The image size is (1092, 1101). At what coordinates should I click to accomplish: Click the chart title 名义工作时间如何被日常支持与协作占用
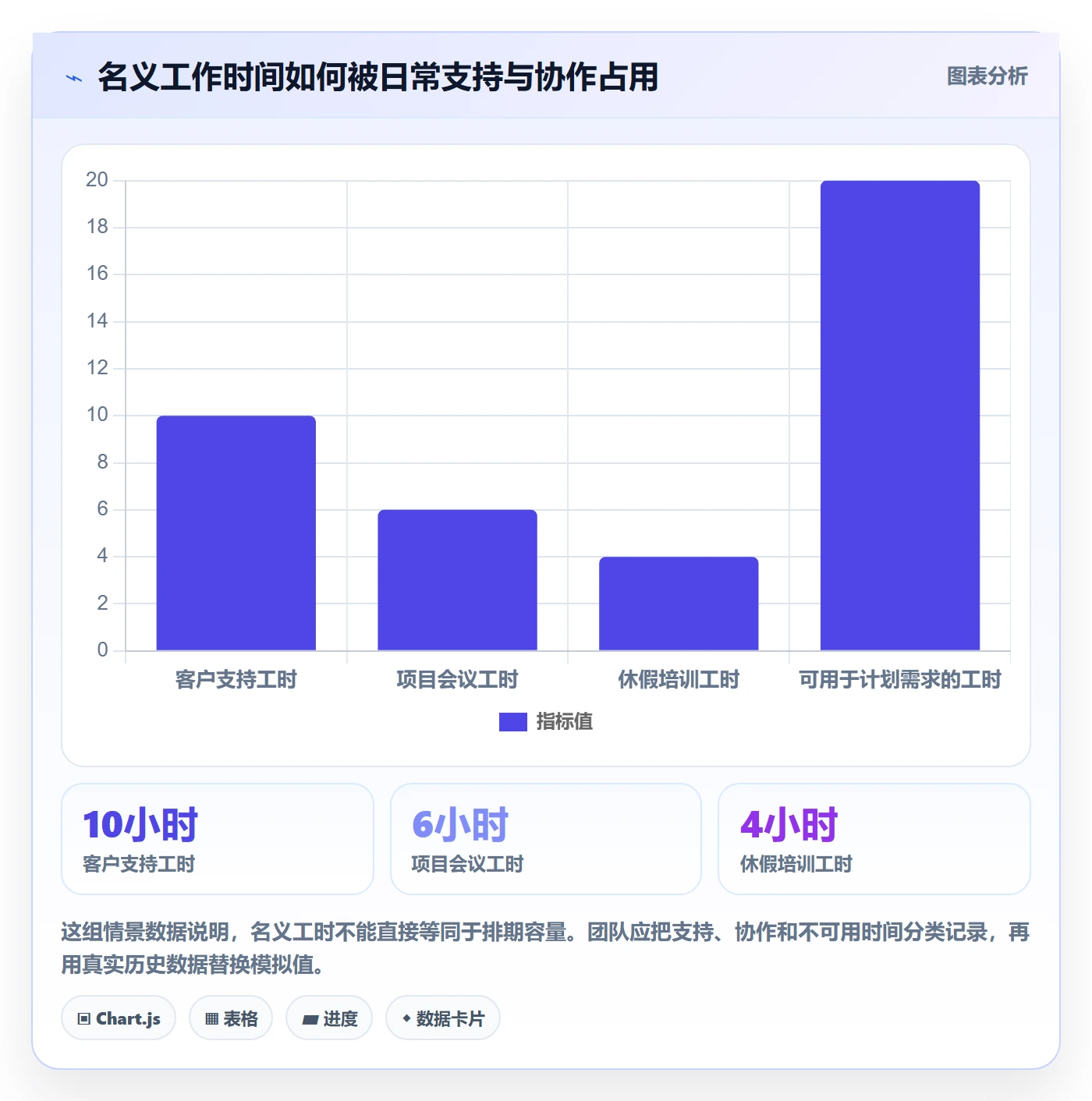(x=378, y=77)
